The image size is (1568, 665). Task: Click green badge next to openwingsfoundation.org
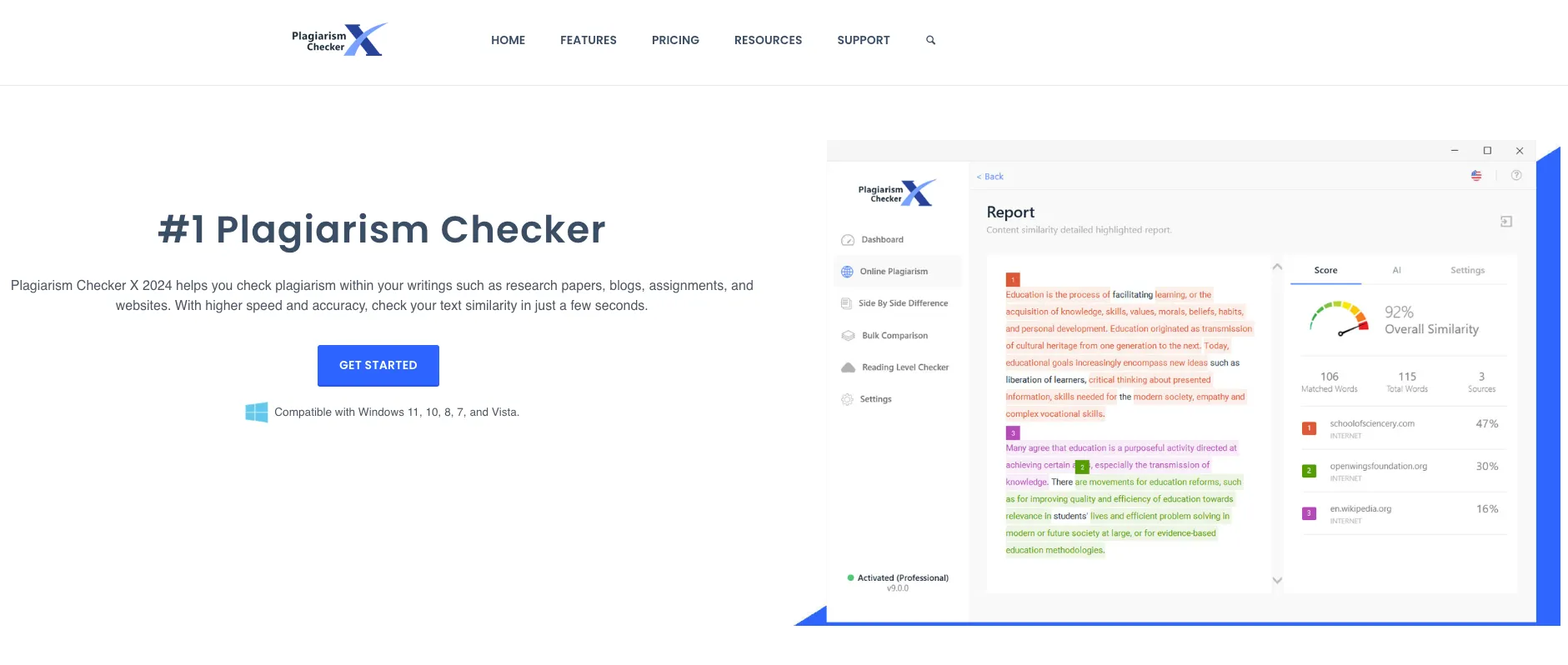[1309, 471]
